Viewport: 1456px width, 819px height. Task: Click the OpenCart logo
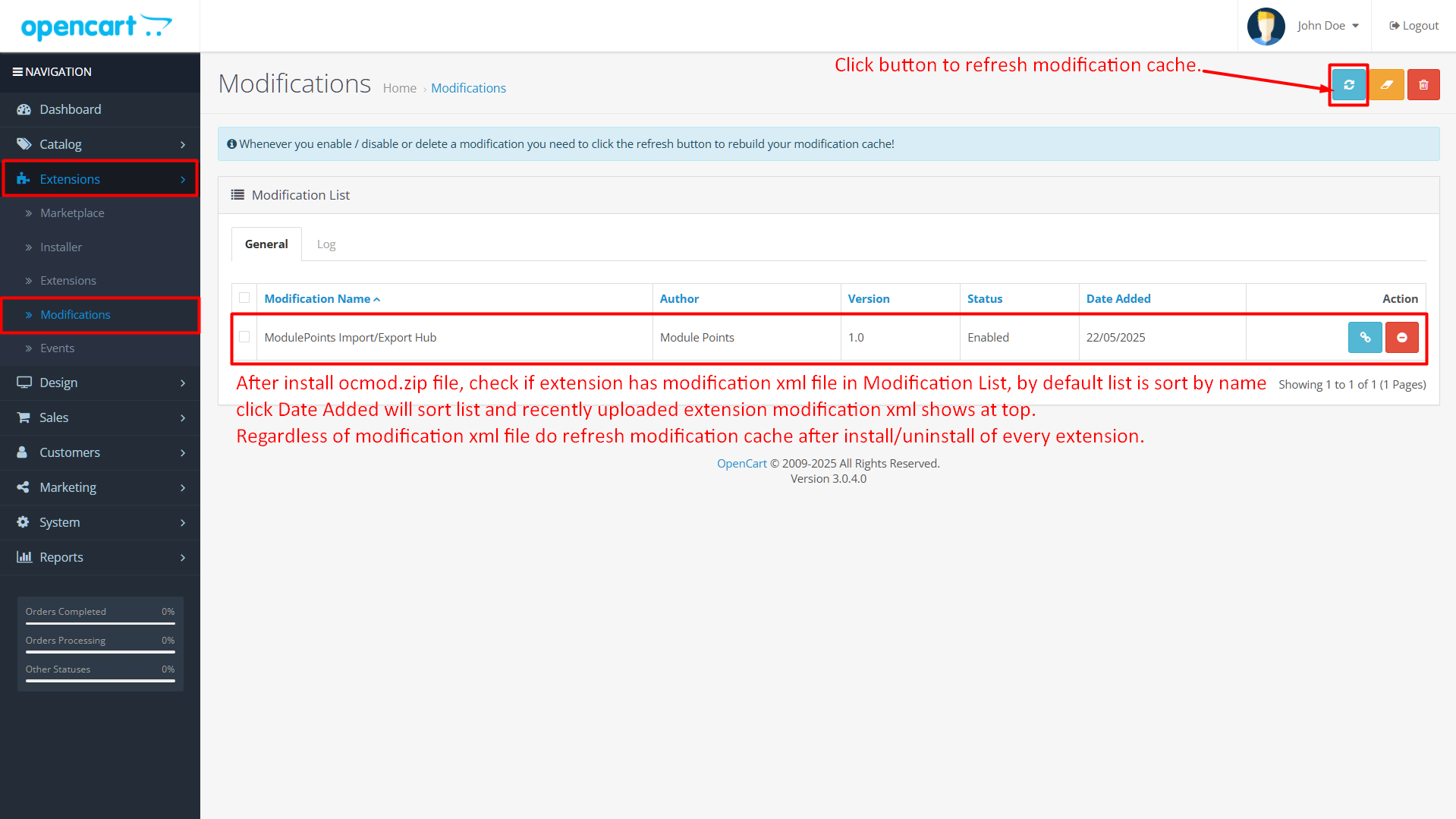pyautogui.click(x=96, y=27)
